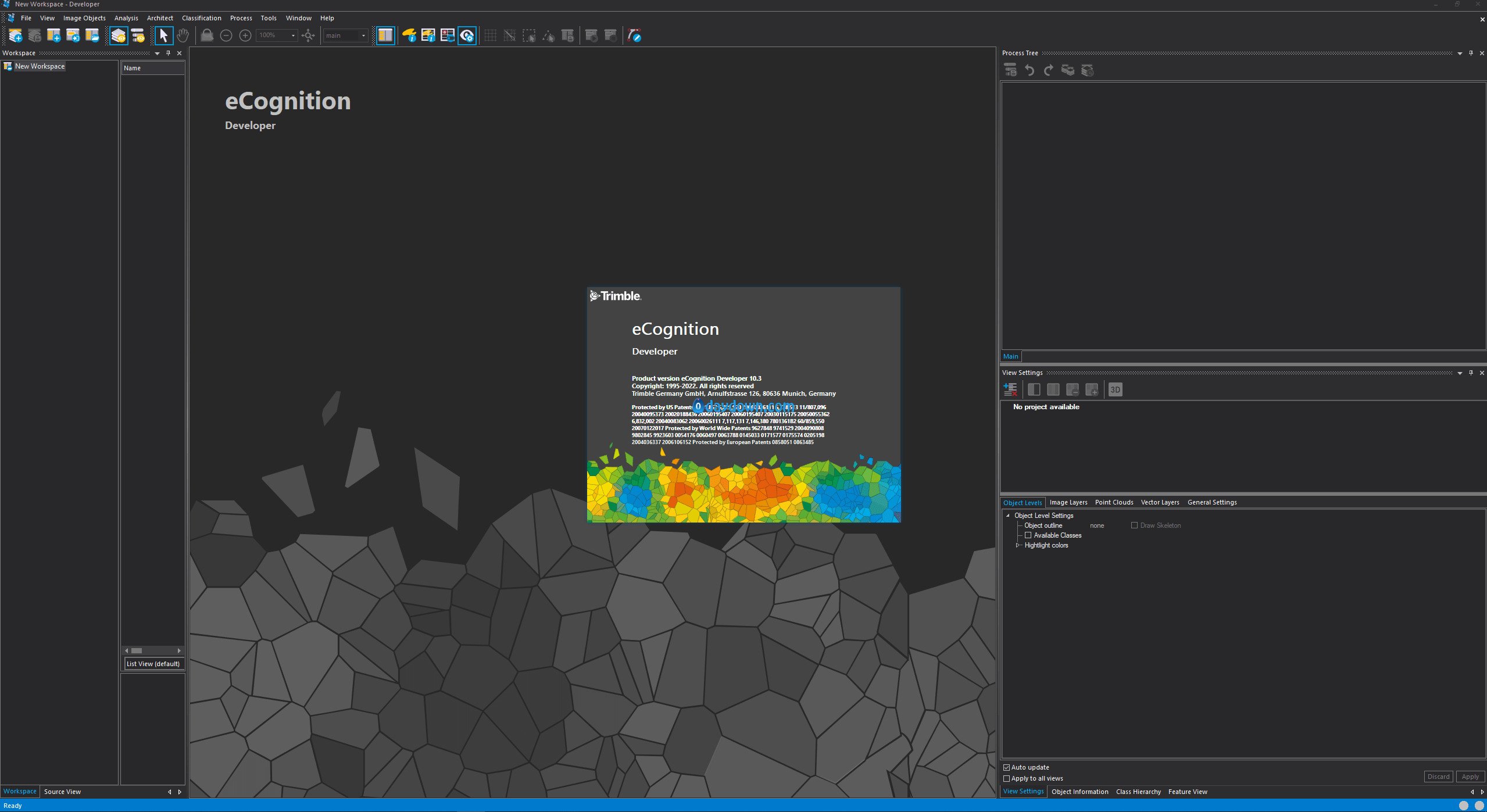Open the Classification menu

(202, 18)
